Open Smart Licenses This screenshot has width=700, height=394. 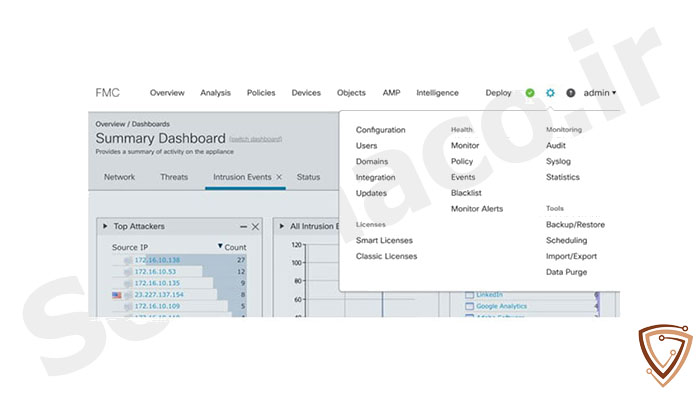(384, 241)
